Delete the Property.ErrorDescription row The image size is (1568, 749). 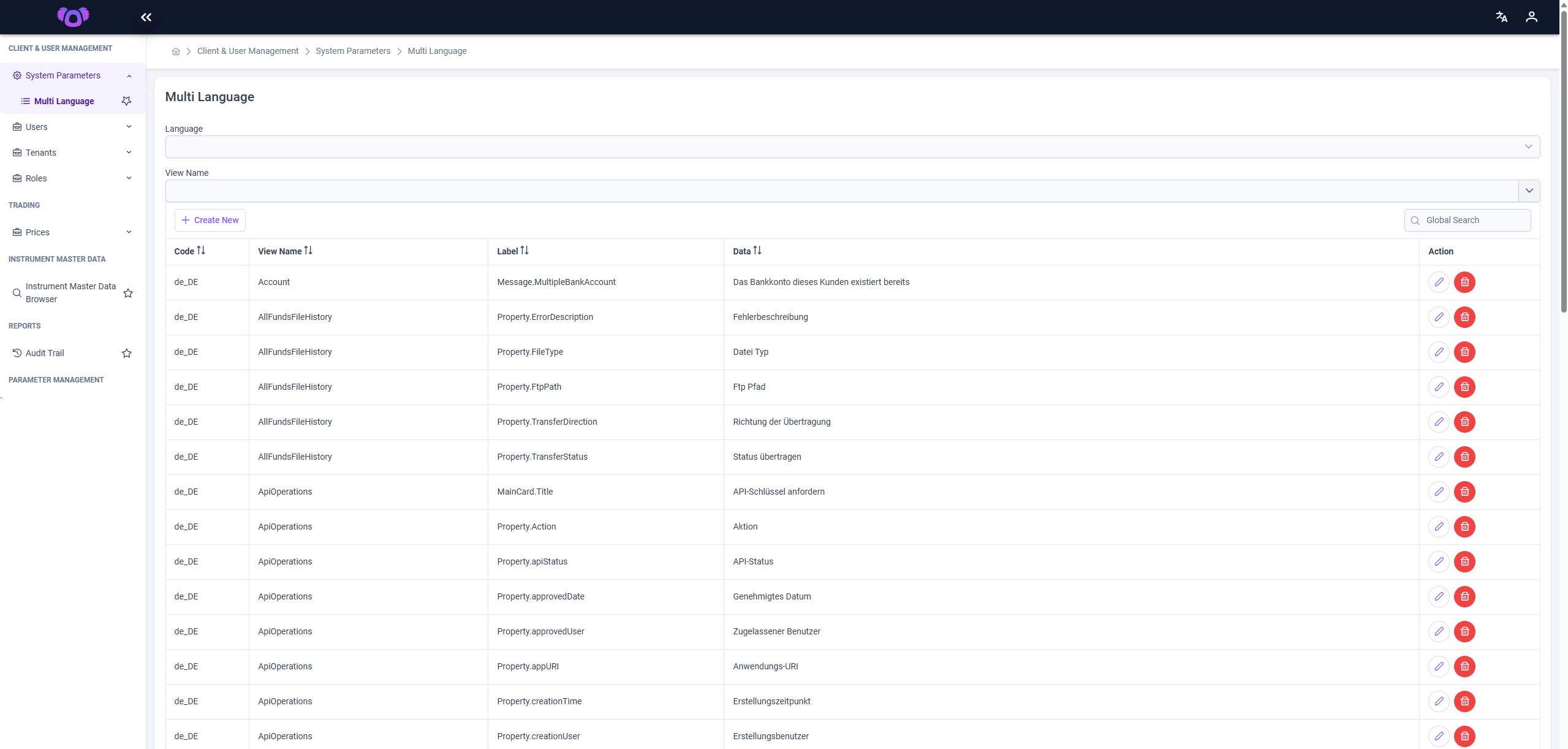pos(1464,317)
